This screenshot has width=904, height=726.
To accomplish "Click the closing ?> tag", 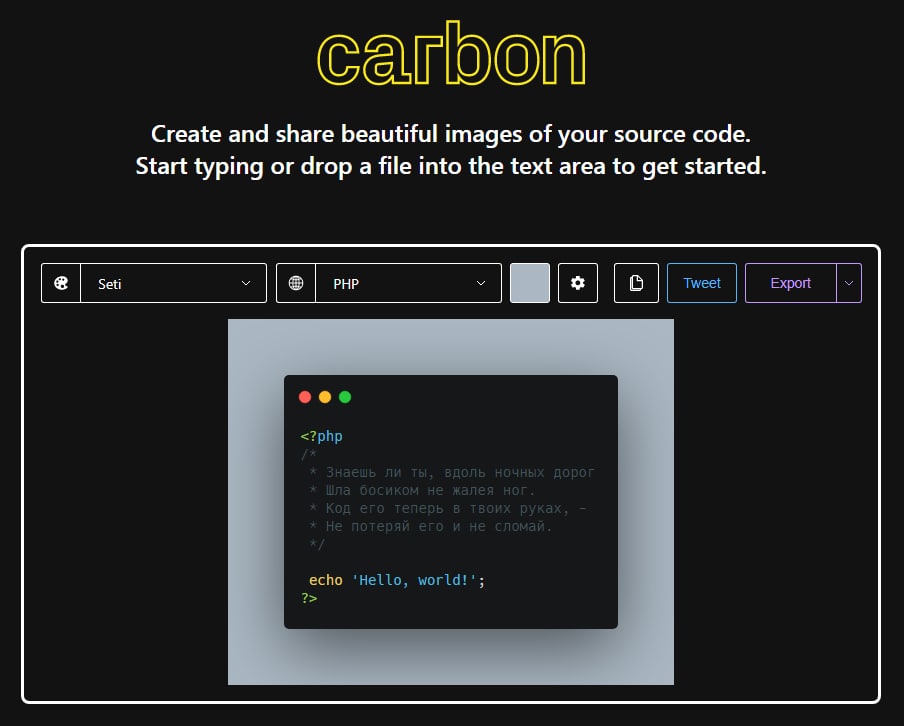I will (x=309, y=598).
